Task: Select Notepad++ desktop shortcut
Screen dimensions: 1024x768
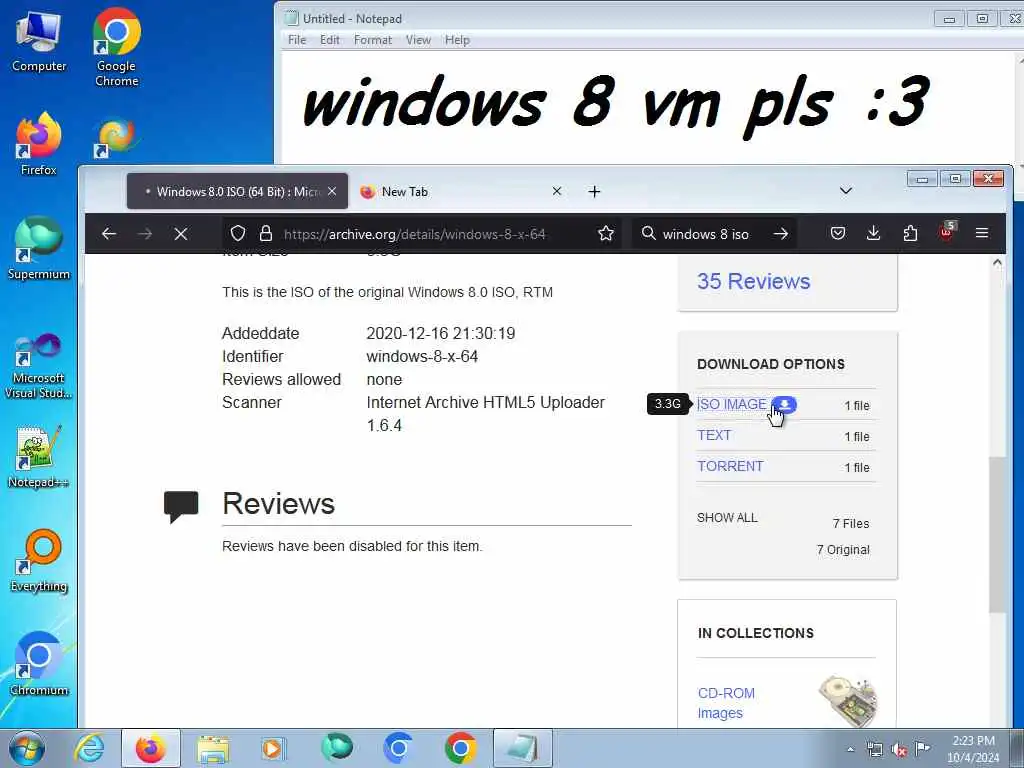Action: pos(39,456)
